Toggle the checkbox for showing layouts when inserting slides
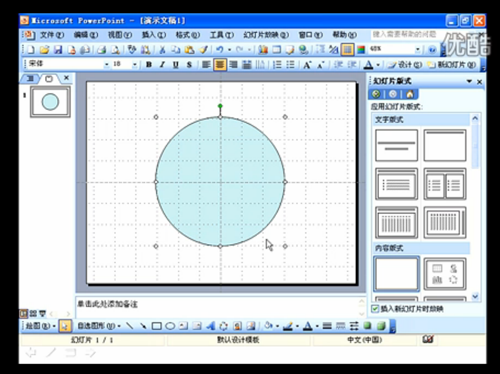Screen dimensions: 500x374 (x=375, y=309)
